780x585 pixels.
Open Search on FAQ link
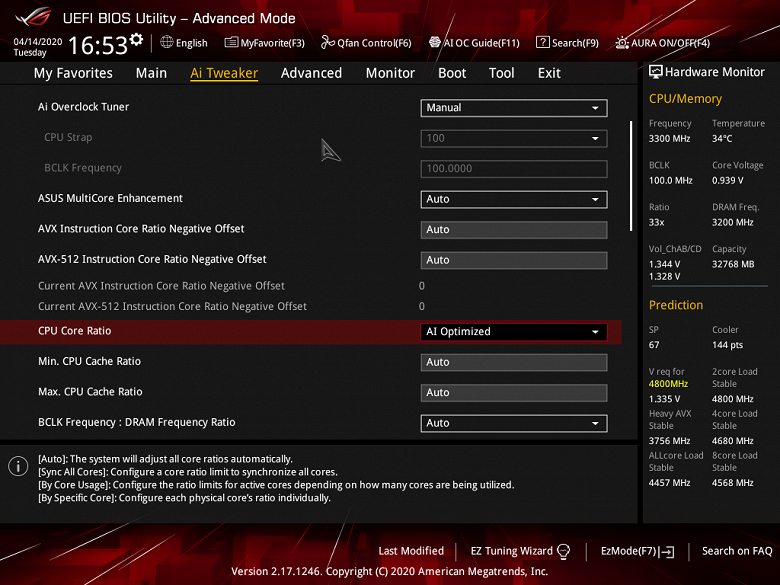[x=737, y=551]
